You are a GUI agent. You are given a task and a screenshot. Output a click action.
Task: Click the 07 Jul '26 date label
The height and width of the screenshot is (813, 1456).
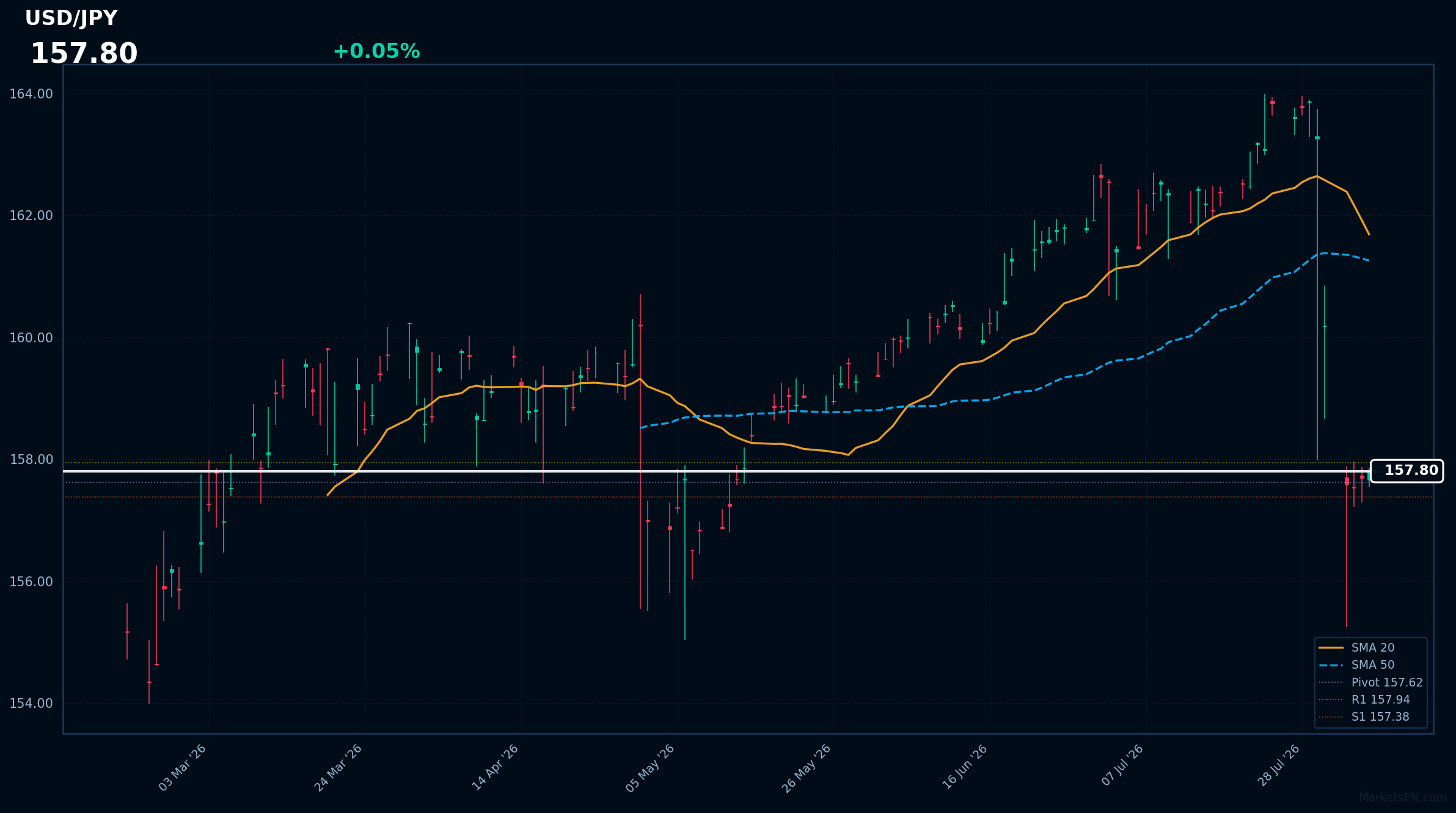(1122, 765)
